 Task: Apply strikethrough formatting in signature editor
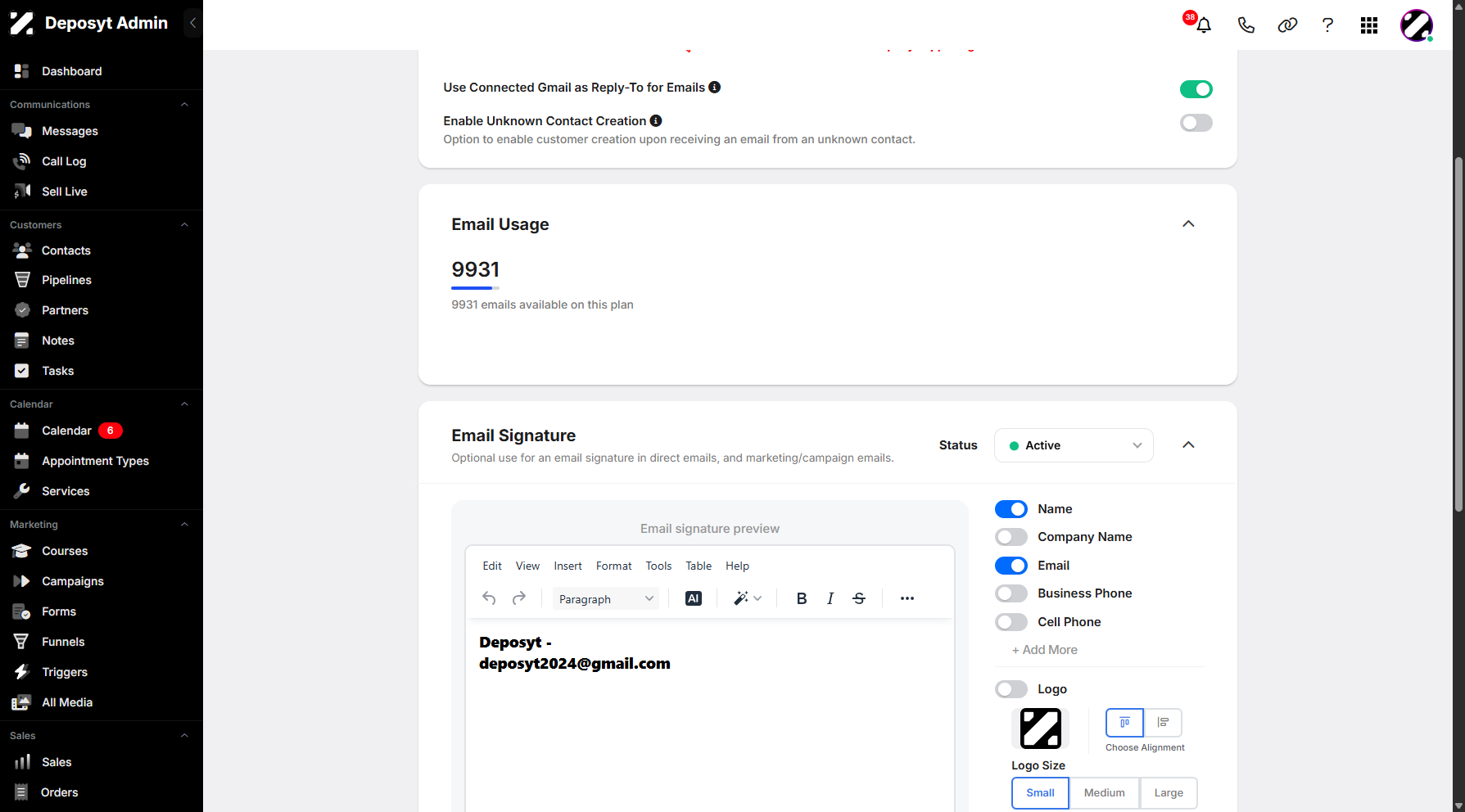point(859,598)
